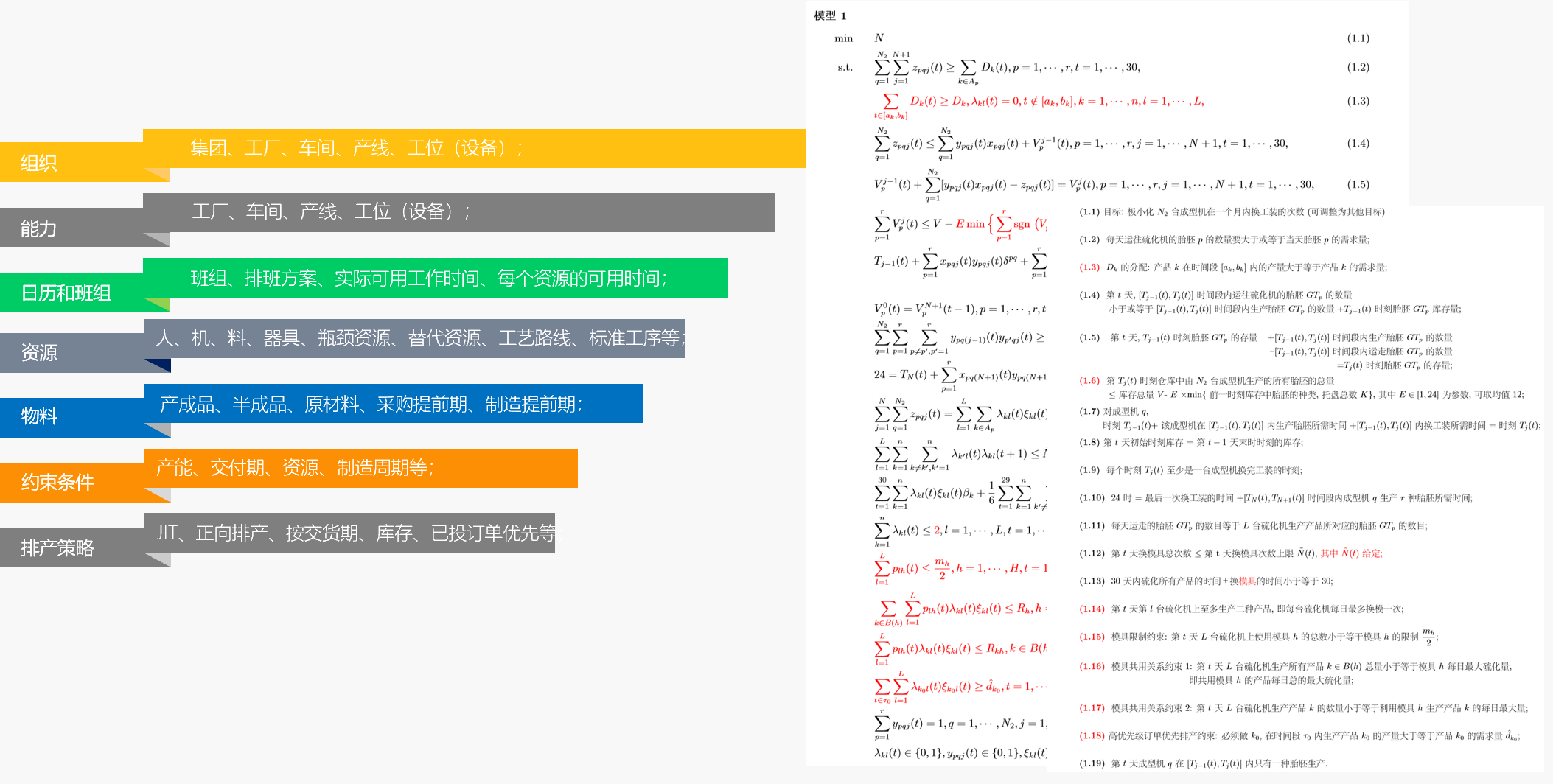Click the blue 物料 label

[39, 416]
